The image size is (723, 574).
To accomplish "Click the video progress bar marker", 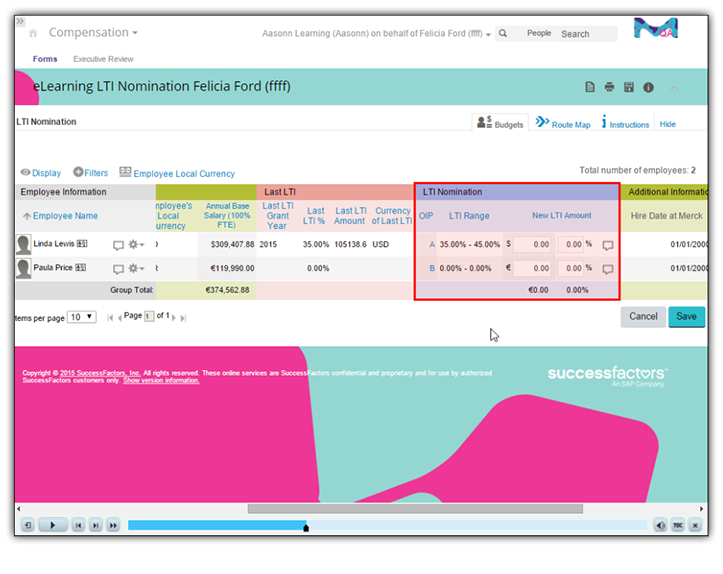I will coord(306,527).
